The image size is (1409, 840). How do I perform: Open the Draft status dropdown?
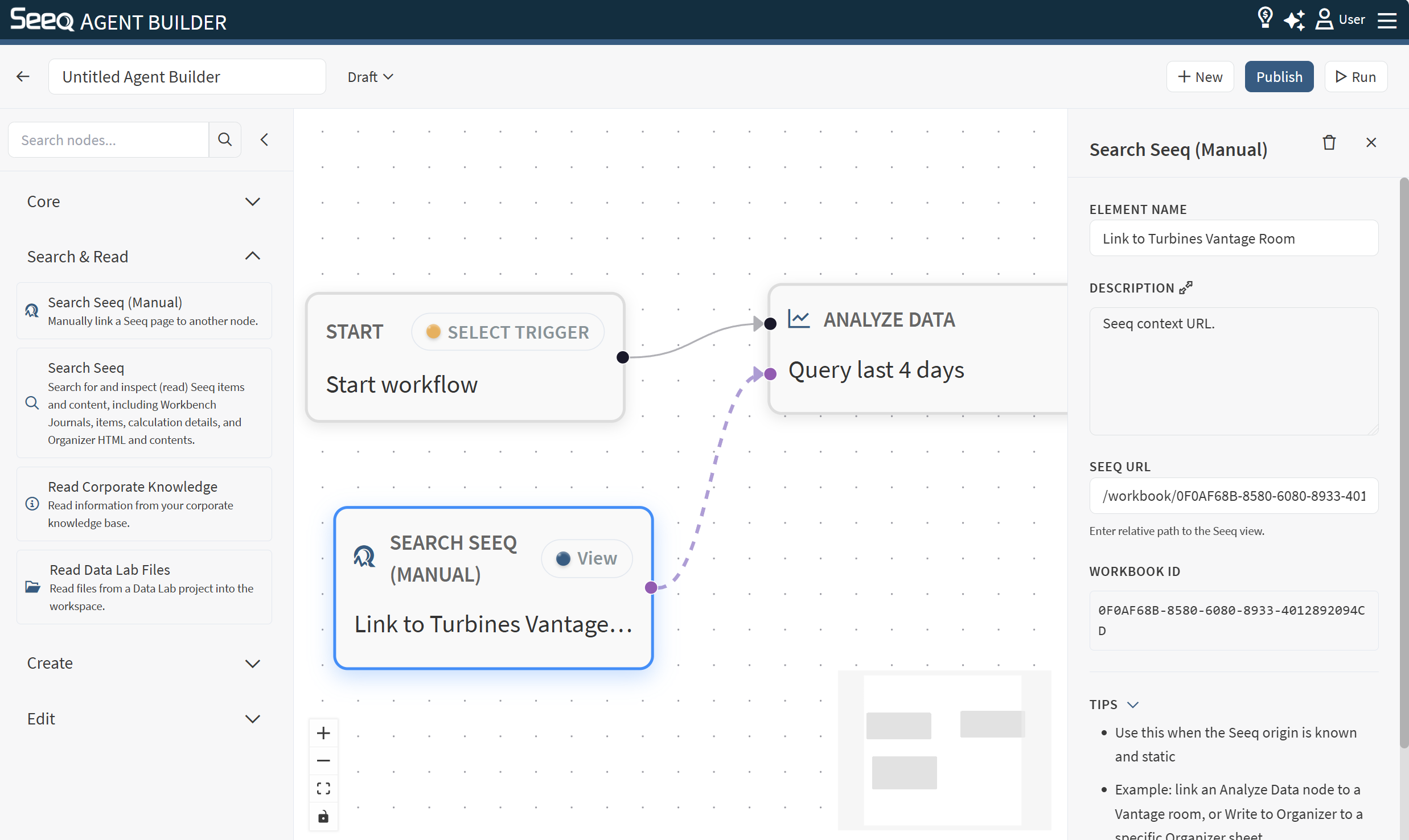(x=370, y=77)
